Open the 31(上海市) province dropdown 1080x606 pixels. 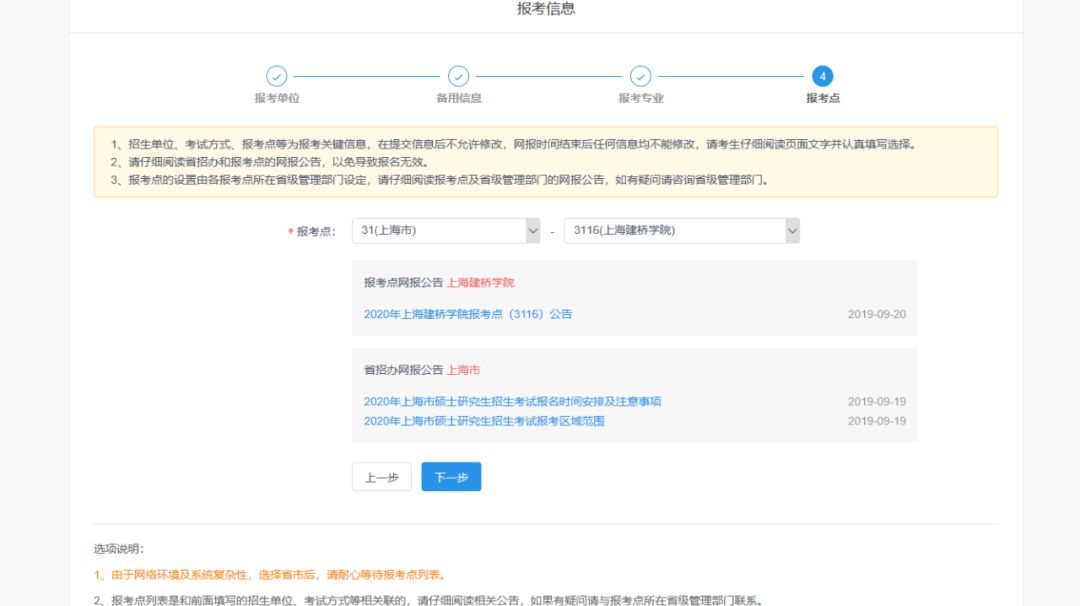pos(445,231)
